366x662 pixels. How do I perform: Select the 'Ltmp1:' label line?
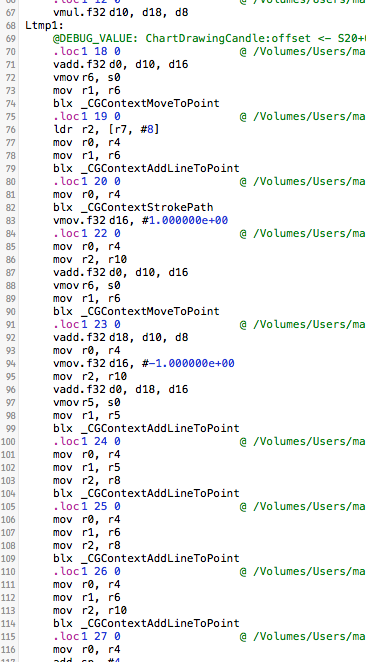click(x=44, y=25)
